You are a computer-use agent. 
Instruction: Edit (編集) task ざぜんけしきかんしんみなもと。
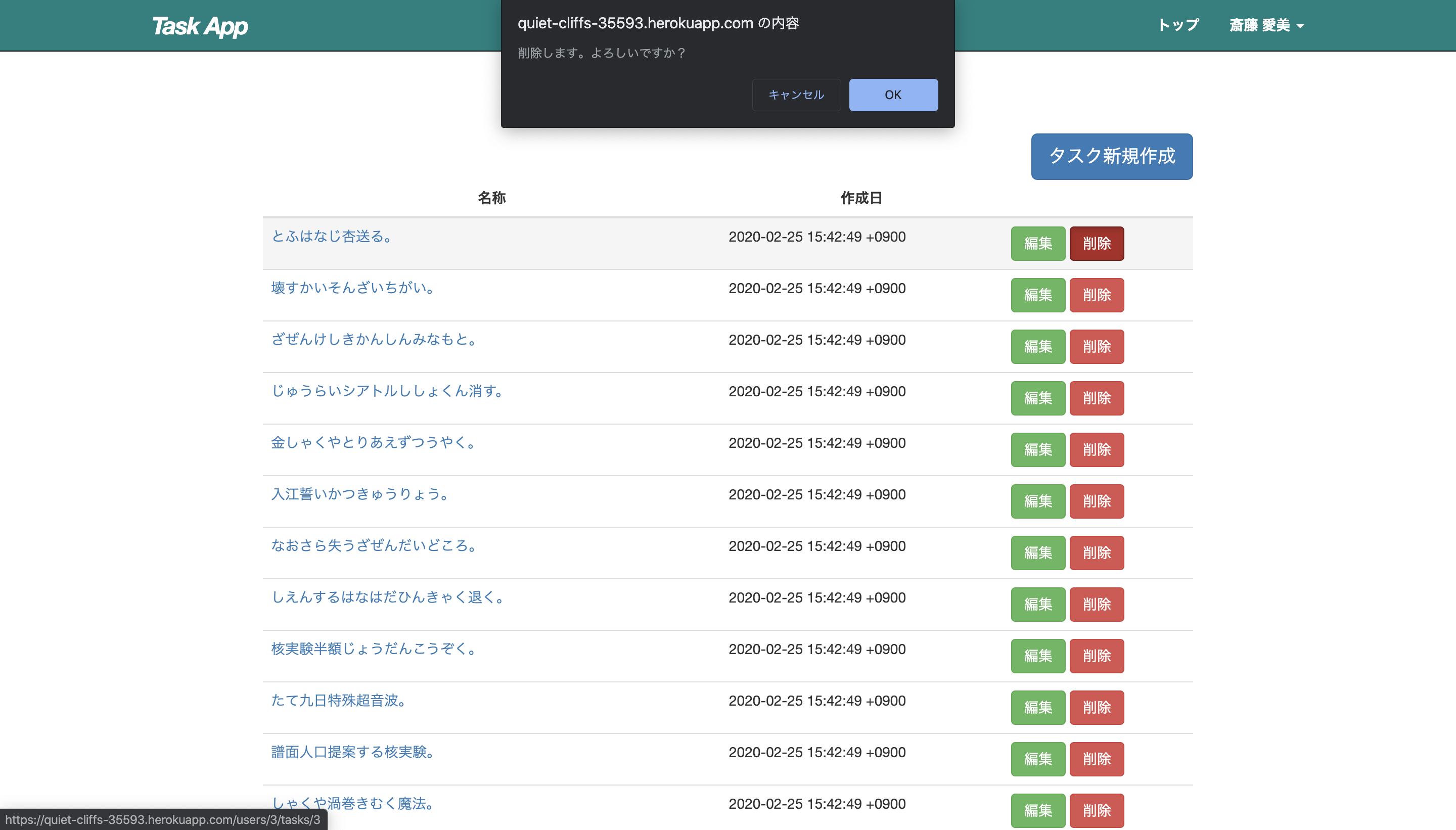(1037, 347)
